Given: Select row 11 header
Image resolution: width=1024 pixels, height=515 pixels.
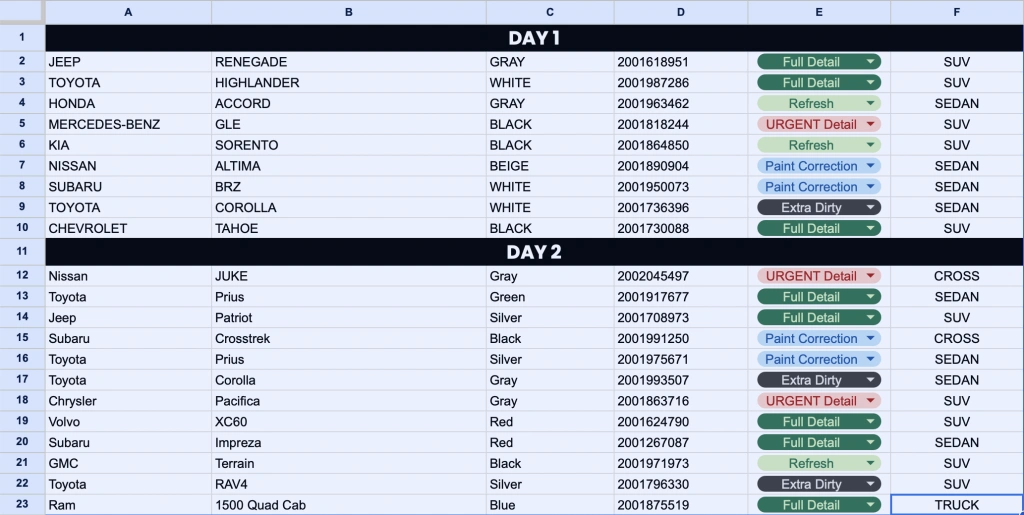Looking at the screenshot, I should [x=22, y=252].
